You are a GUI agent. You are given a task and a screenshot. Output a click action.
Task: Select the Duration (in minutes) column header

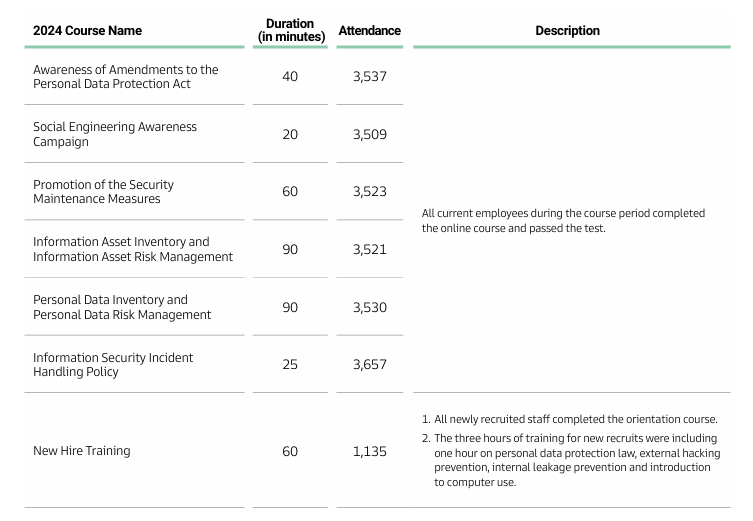tap(290, 30)
